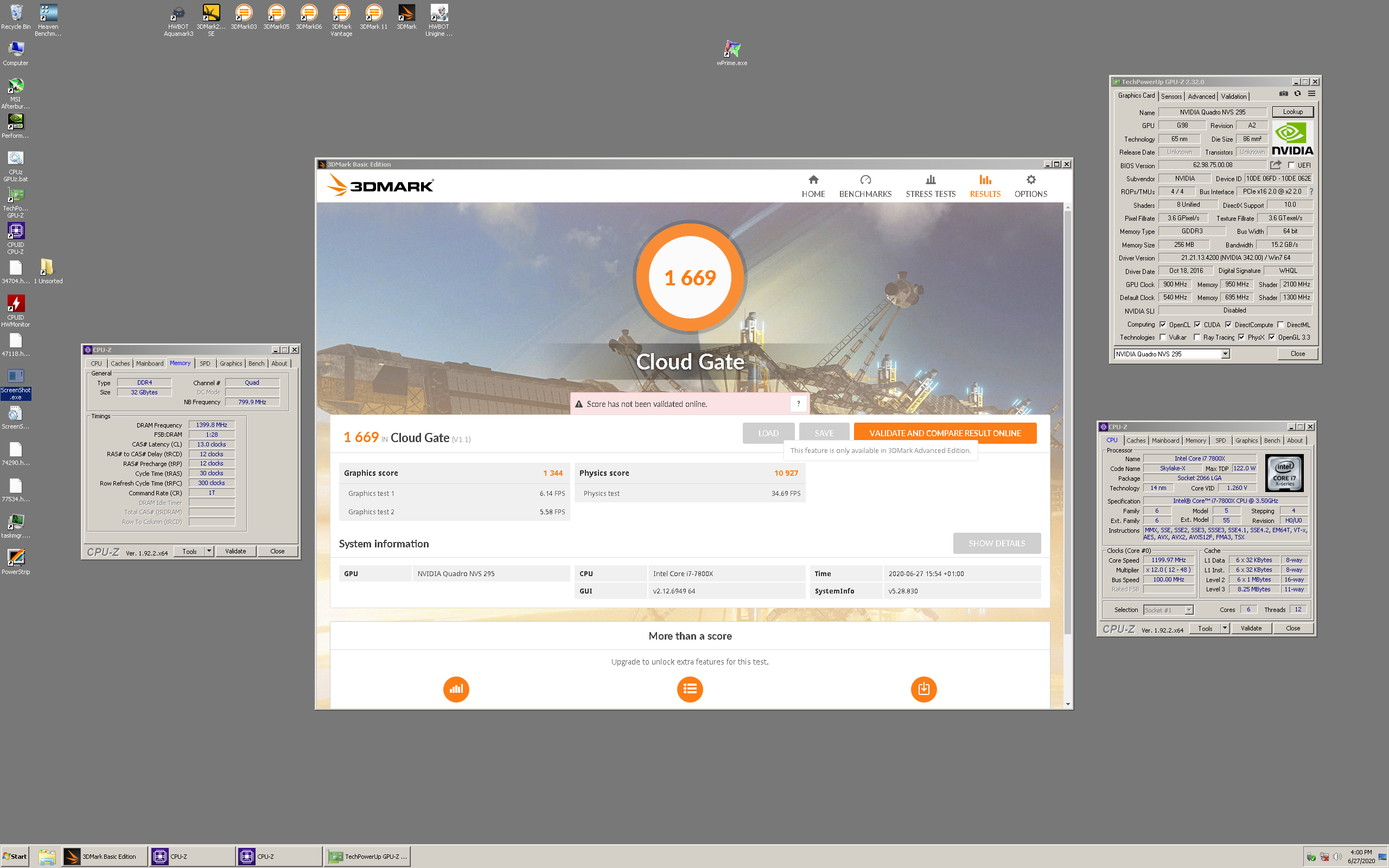Click VALIDATE AND COMPARE RESULT ONLINE button
The image size is (1389, 868).
(x=945, y=433)
